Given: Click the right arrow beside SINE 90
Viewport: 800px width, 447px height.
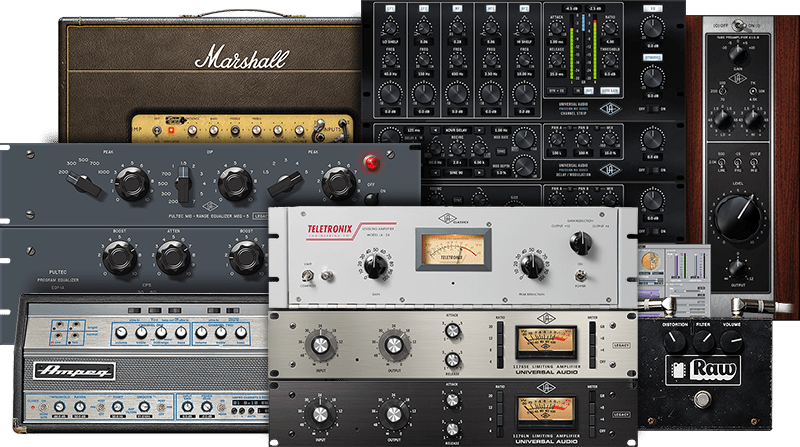Looking at the screenshot, I should click(x=478, y=172).
